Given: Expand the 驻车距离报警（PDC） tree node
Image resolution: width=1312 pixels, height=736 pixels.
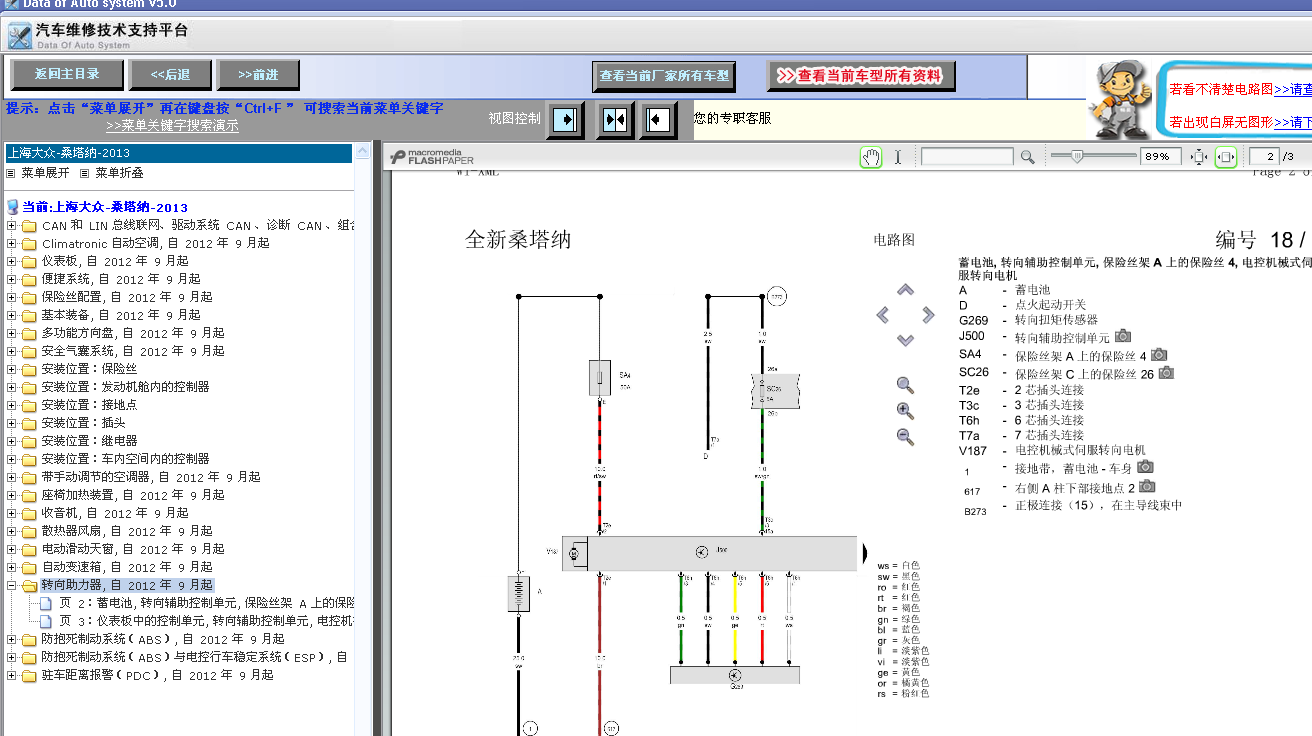Looking at the screenshot, I should pyautogui.click(x=12, y=675).
